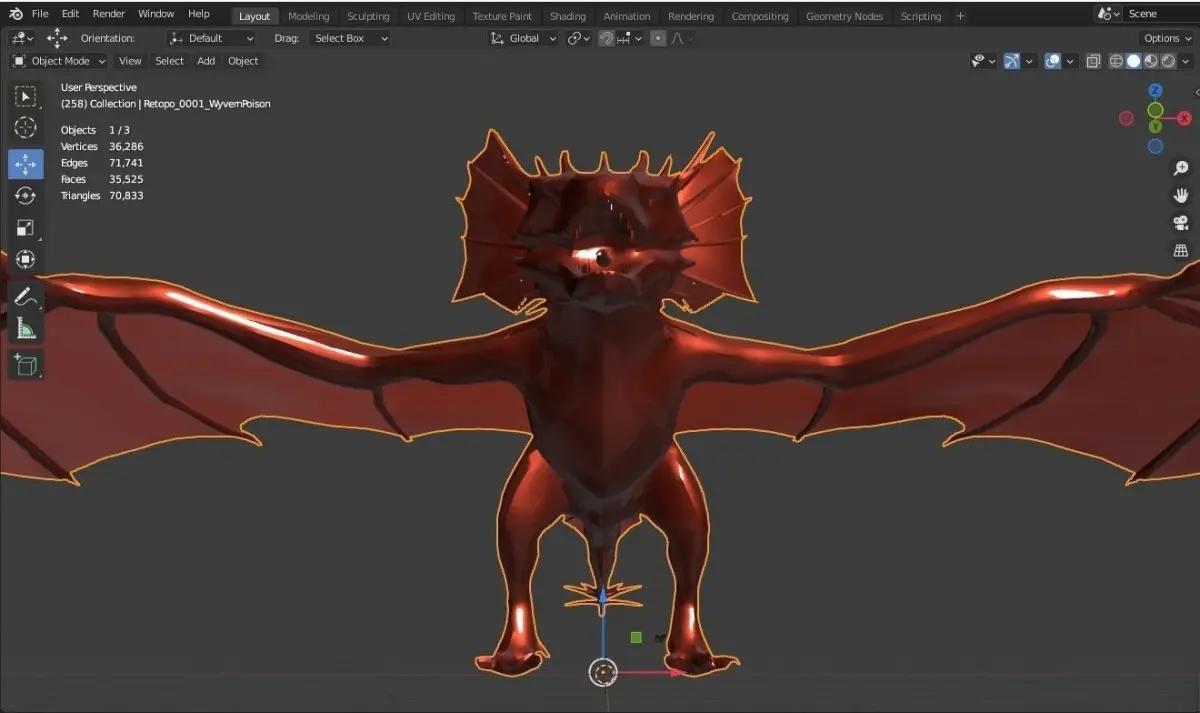Viewport: 1200px width, 713px height.
Task: Click the Scene name field
Action: (1159, 14)
